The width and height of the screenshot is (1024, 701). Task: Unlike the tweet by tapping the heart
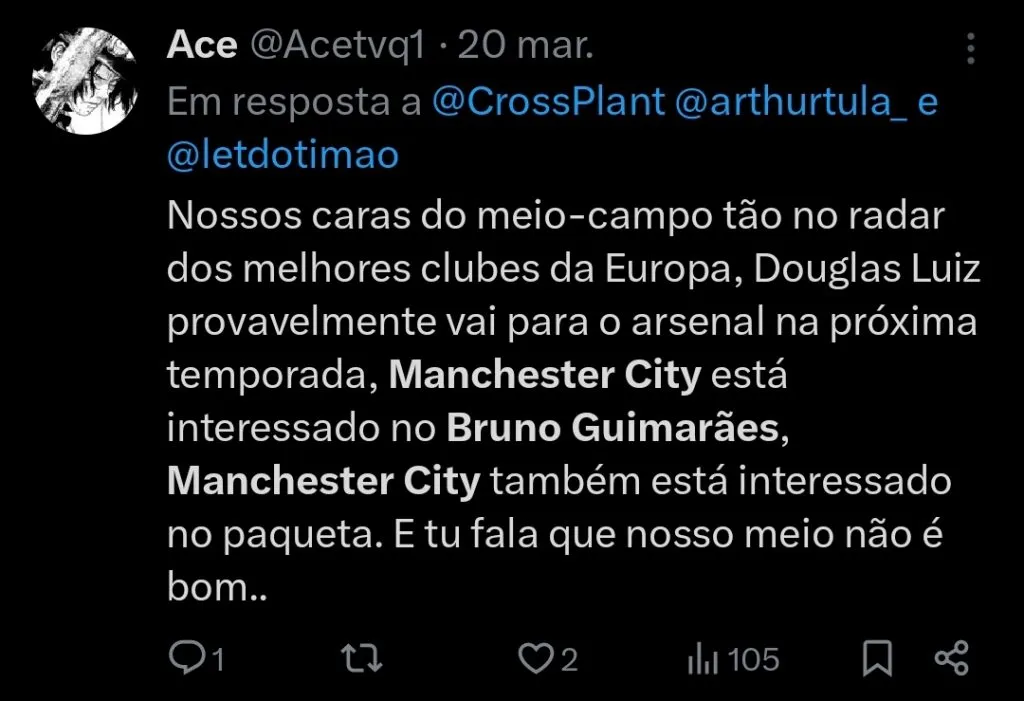point(538,659)
